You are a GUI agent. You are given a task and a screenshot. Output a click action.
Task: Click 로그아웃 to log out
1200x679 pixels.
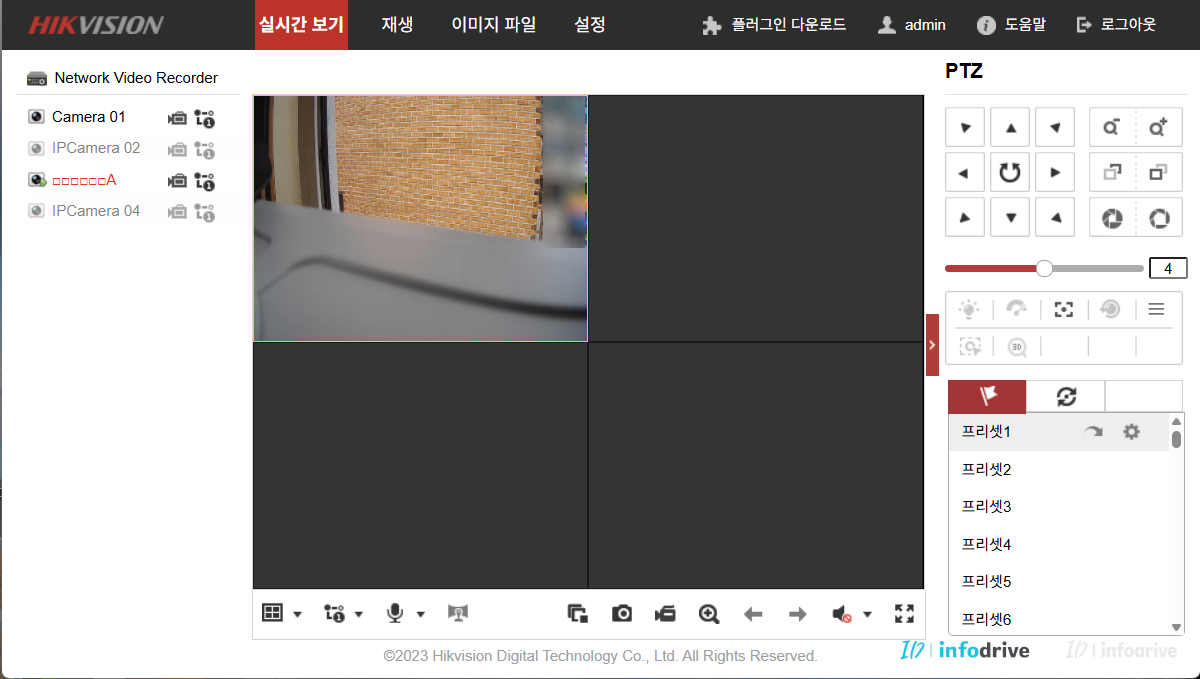click(x=1116, y=25)
